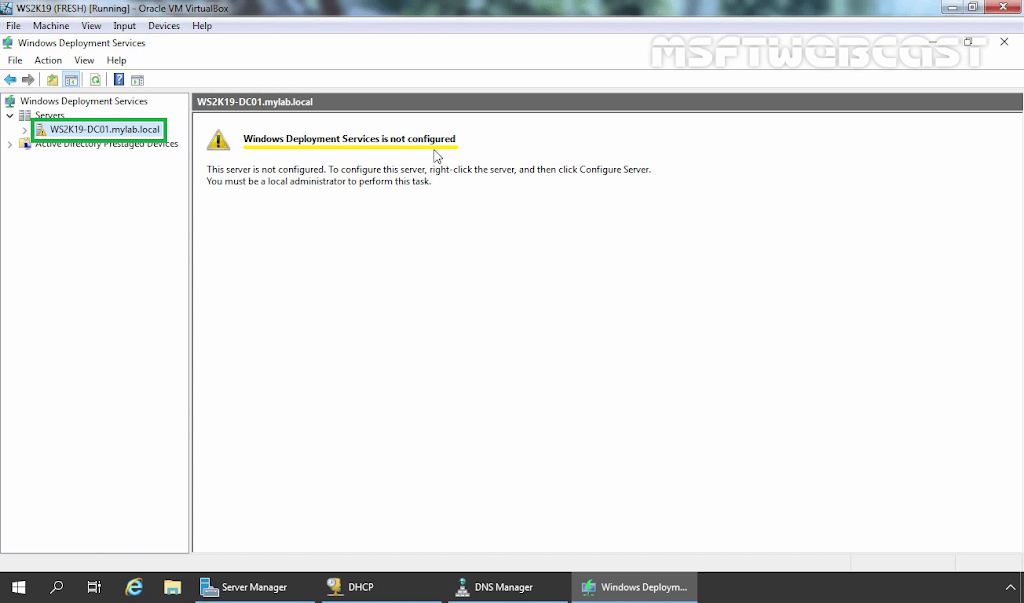Click the server warning icon beside WS2K19-DC01
This screenshot has width=1024, height=603.
pos(40,130)
